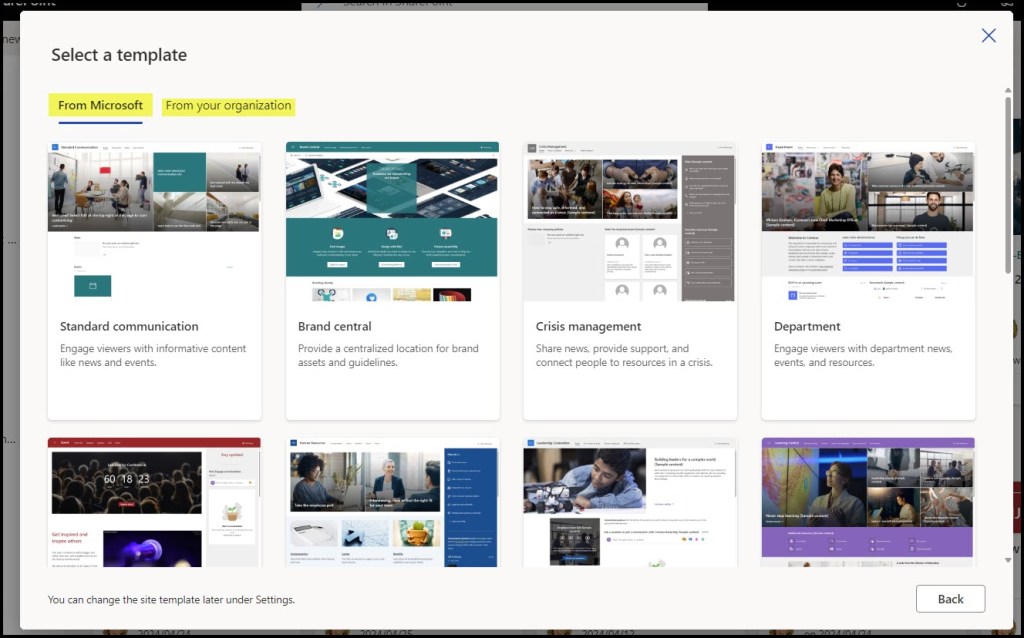Click the Standard communication card title
Image resolution: width=1024 pixels, height=638 pixels.
click(x=129, y=326)
